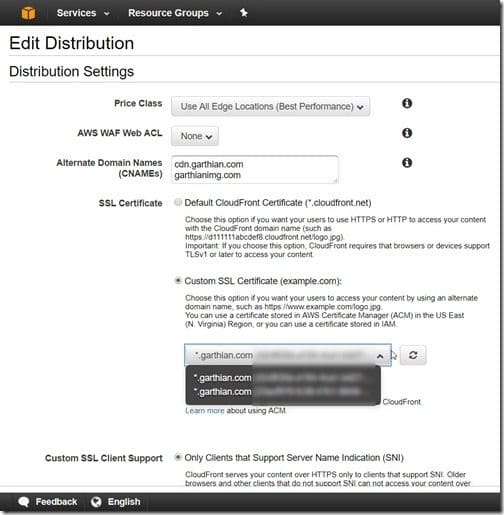
Task: Open the Price Class dropdown
Action: pos(270,106)
